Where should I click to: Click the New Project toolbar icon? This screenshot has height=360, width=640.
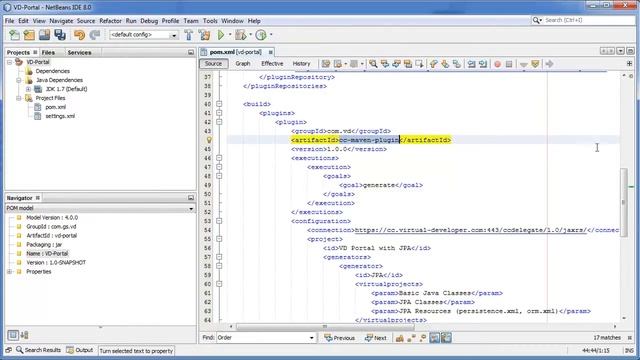(x=29, y=35)
